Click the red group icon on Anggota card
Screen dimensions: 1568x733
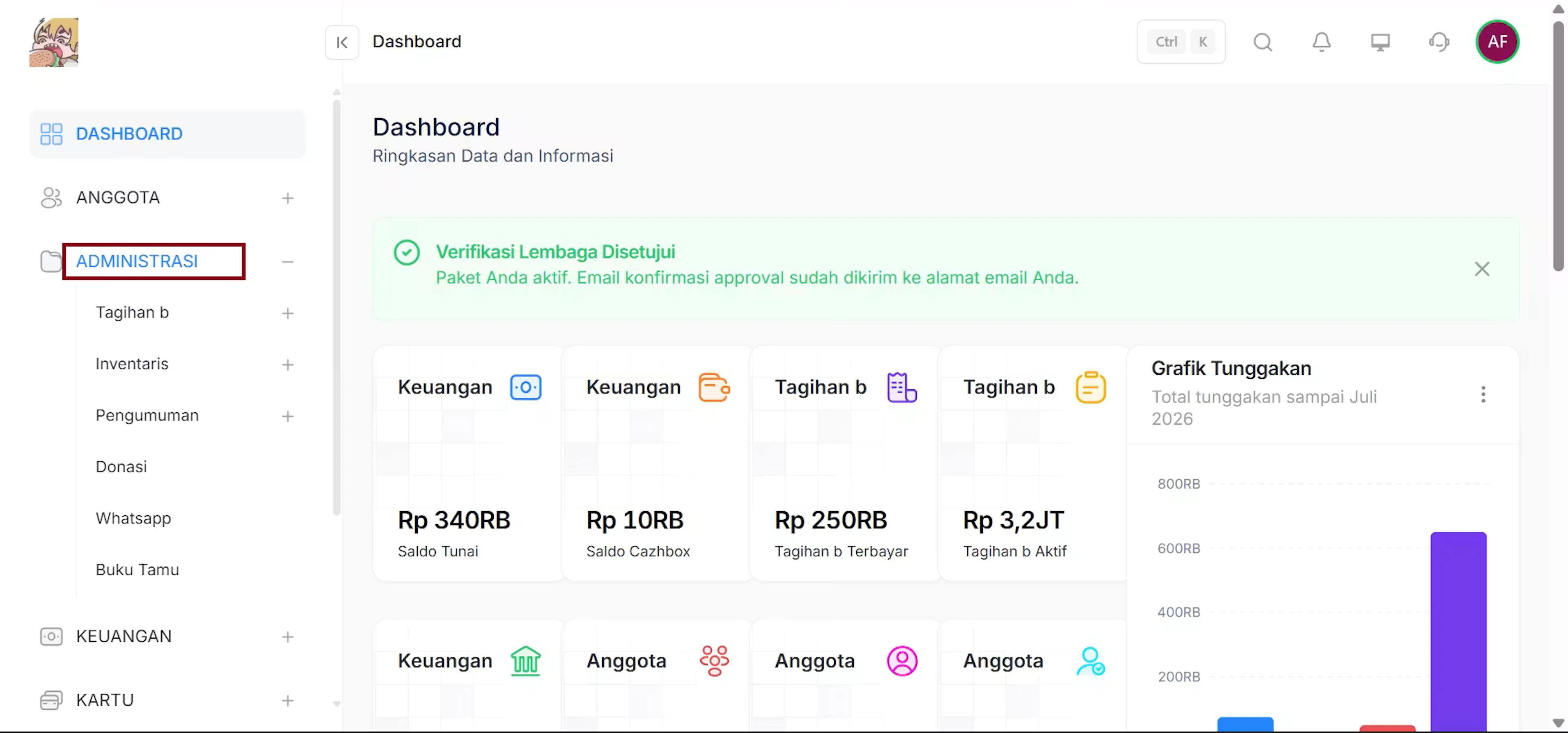[x=714, y=661]
